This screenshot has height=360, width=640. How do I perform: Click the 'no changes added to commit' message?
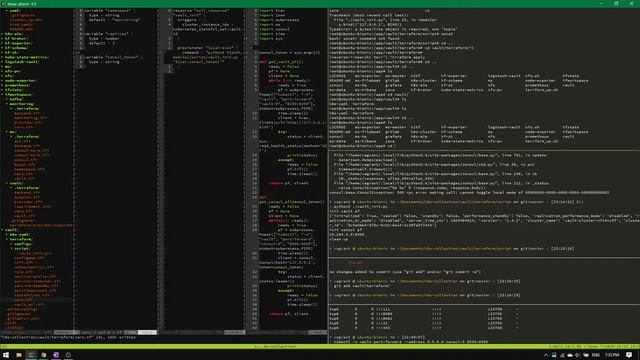coord(405,272)
